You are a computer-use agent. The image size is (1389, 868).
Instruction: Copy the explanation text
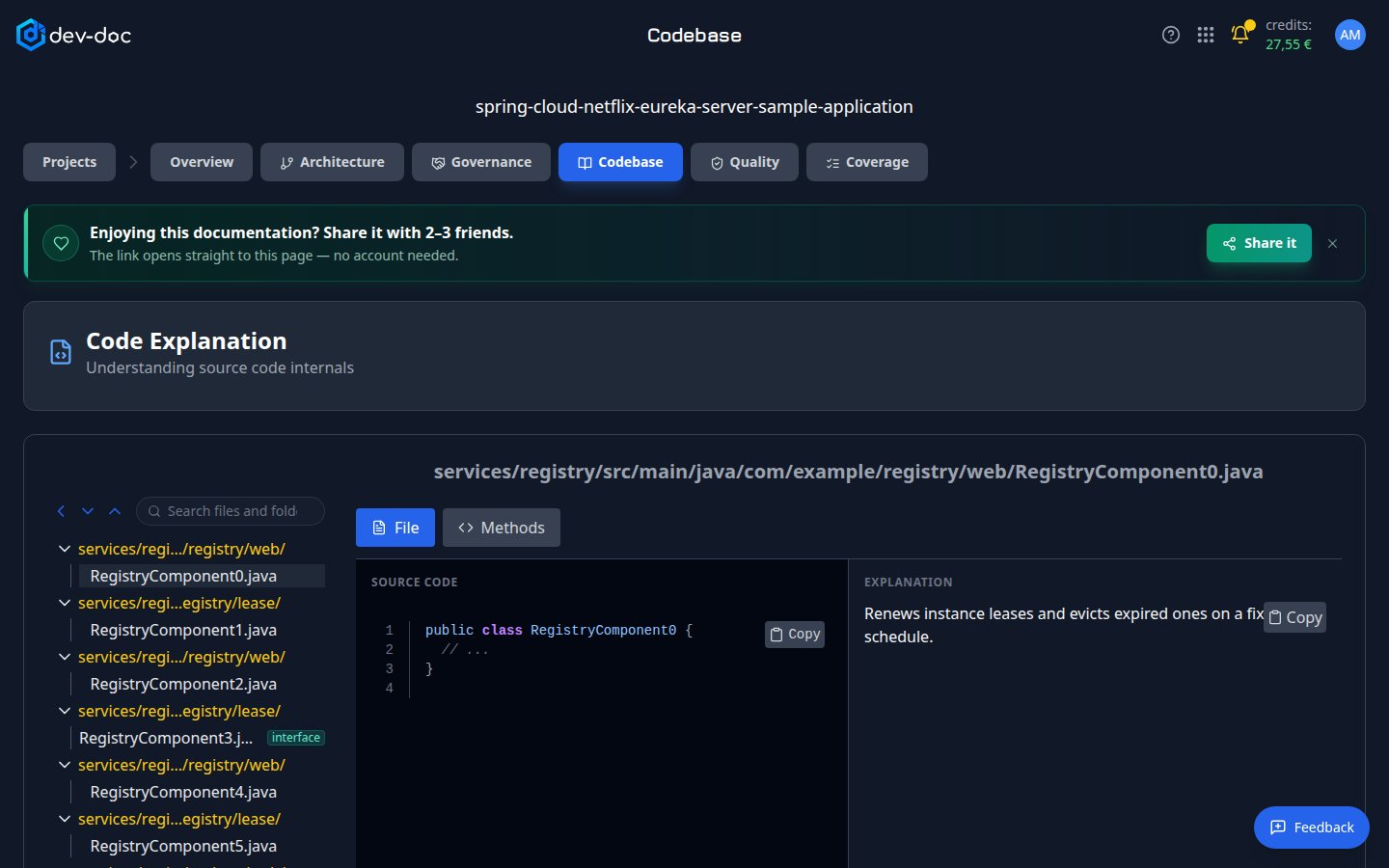(x=1294, y=617)
